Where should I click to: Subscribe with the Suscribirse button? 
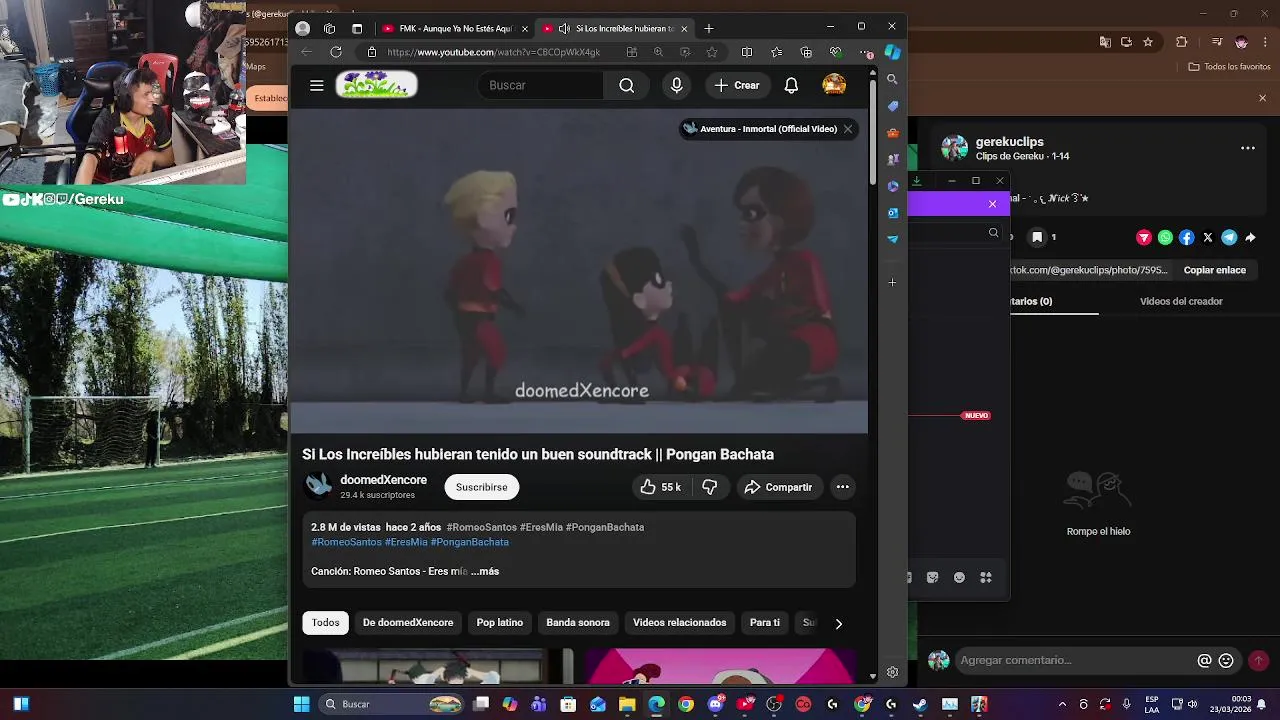coord(482,487)
